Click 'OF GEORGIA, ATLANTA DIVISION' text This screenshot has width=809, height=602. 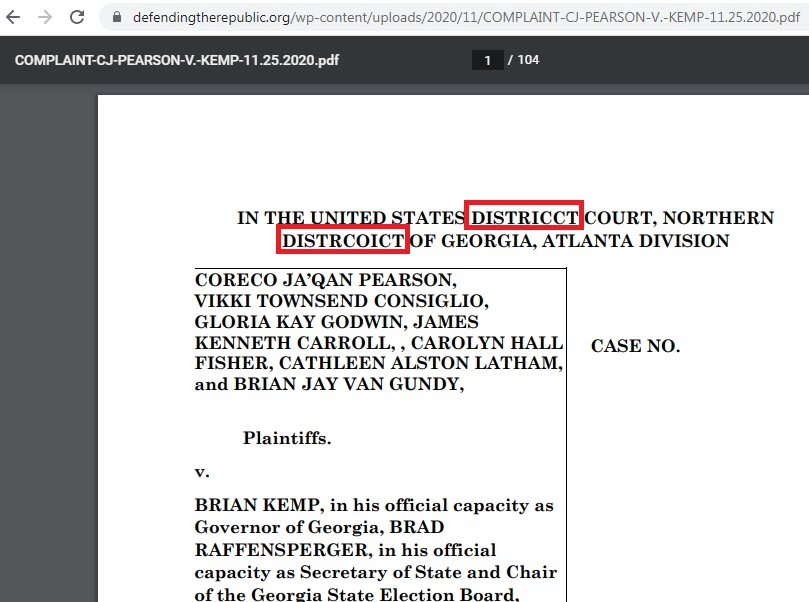[x=570, y=241]
